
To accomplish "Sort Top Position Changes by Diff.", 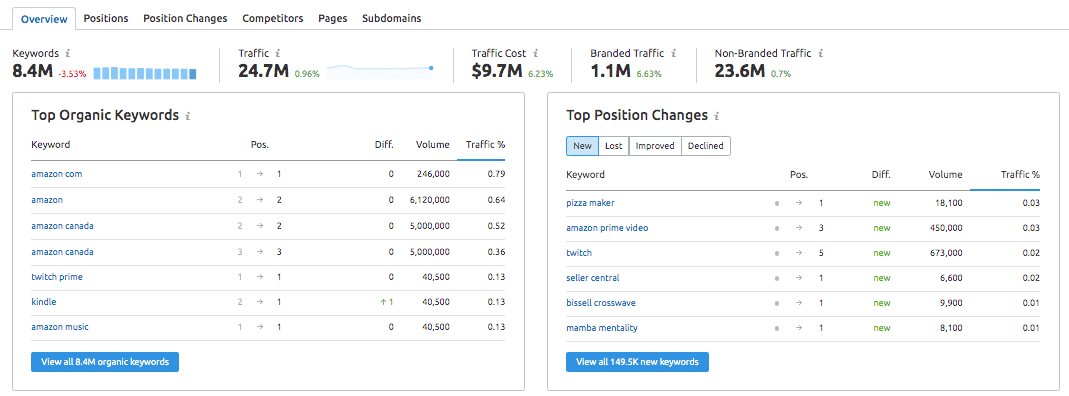I will [881, 174].
